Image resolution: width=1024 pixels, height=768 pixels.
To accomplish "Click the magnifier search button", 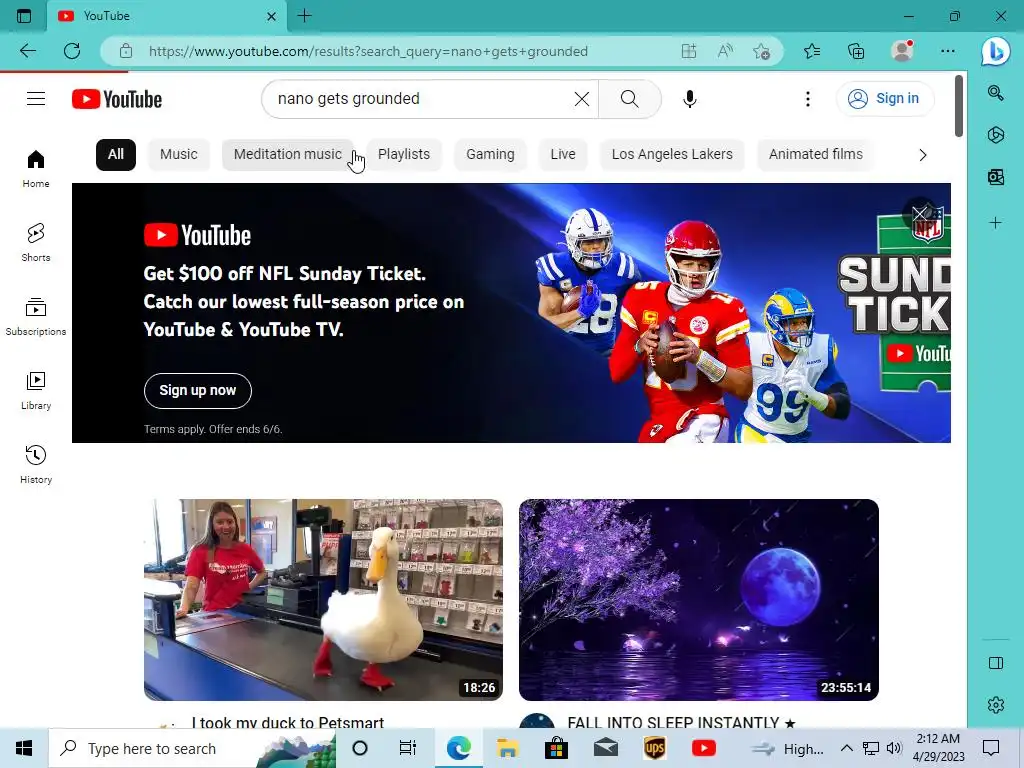I will pos(630,99).
